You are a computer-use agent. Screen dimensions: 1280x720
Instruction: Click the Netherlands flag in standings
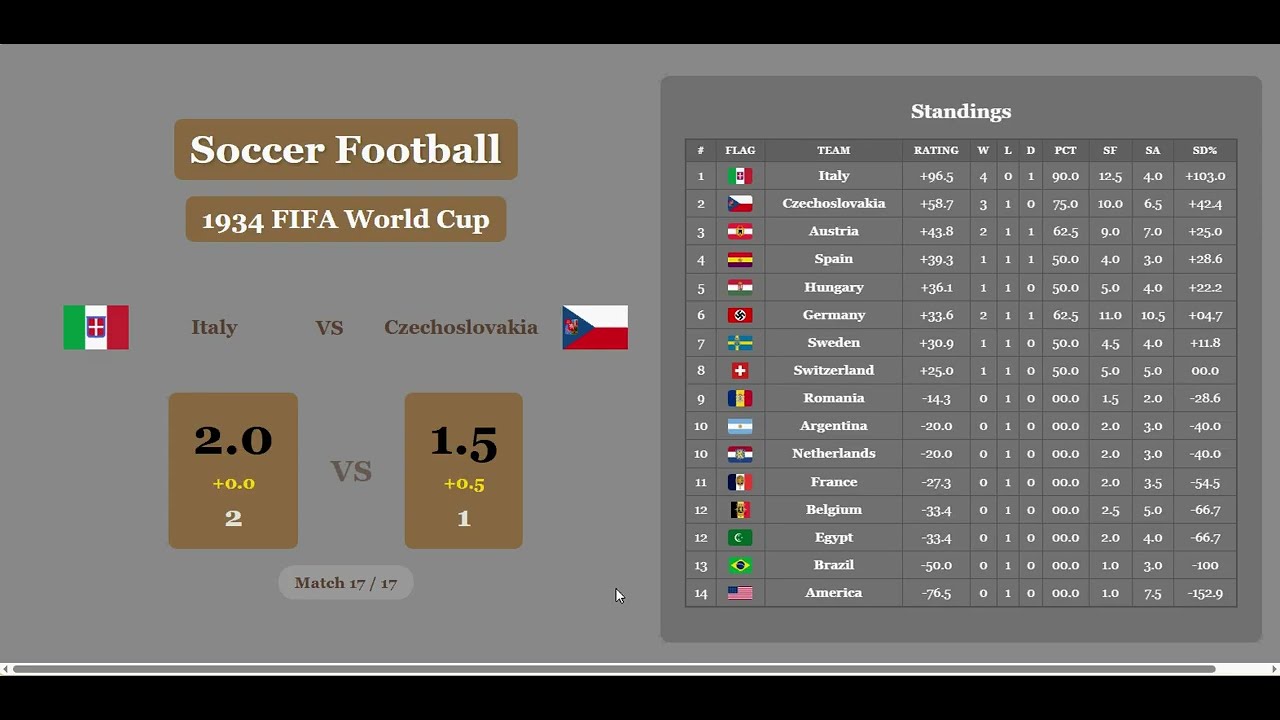tap(740, 454)
